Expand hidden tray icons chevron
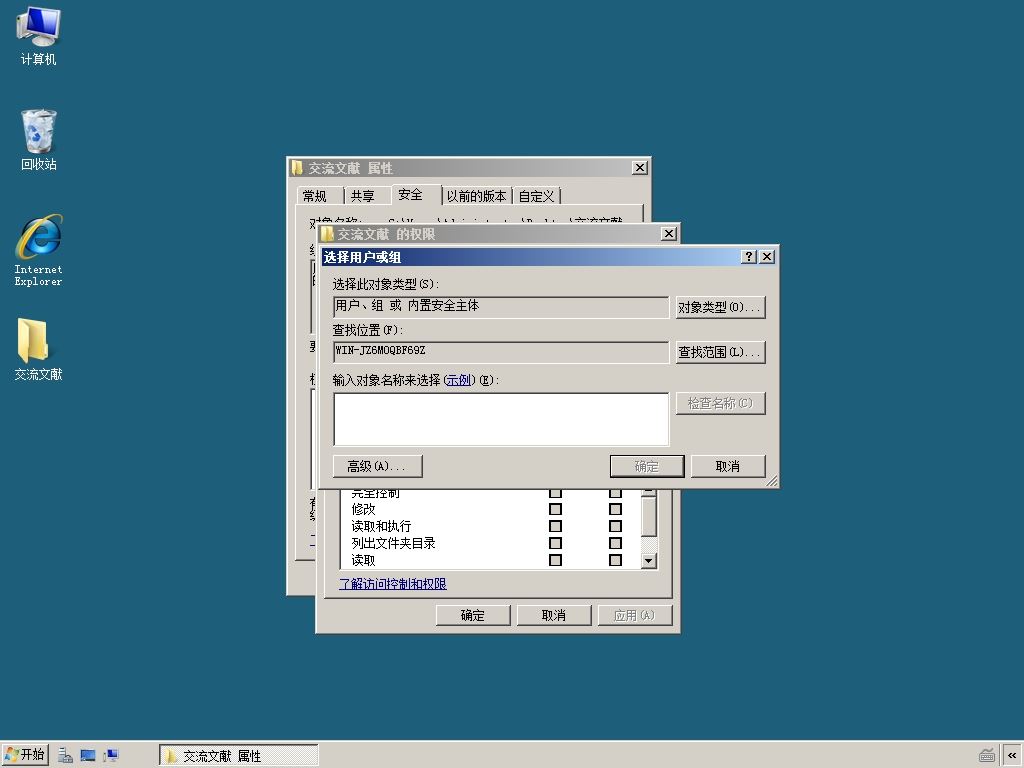This screenshot has width=1024, height=768. coord(1012,756)
